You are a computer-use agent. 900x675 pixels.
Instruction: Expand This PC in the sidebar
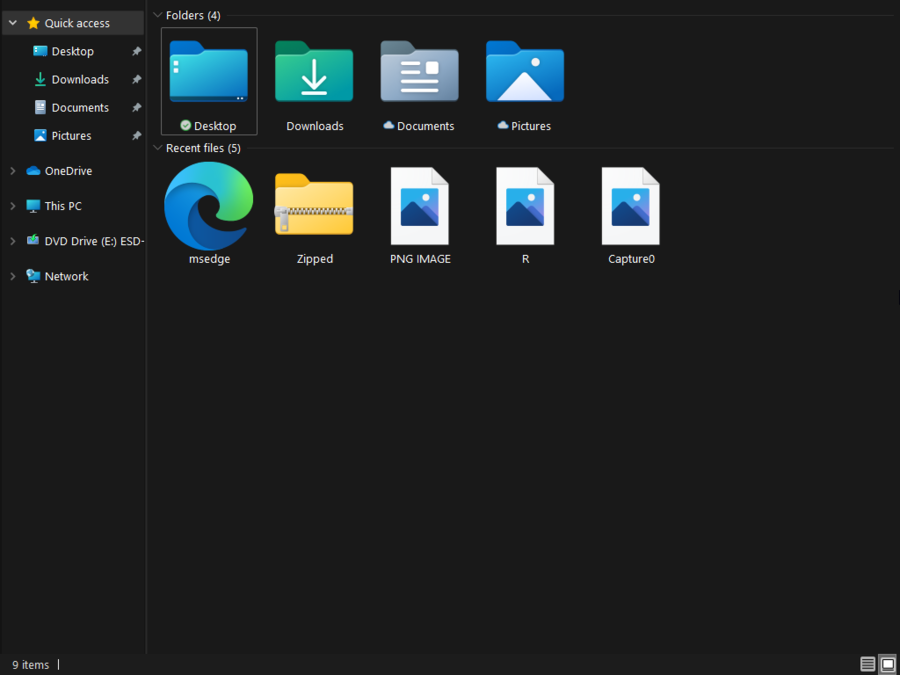pos(12,205)
